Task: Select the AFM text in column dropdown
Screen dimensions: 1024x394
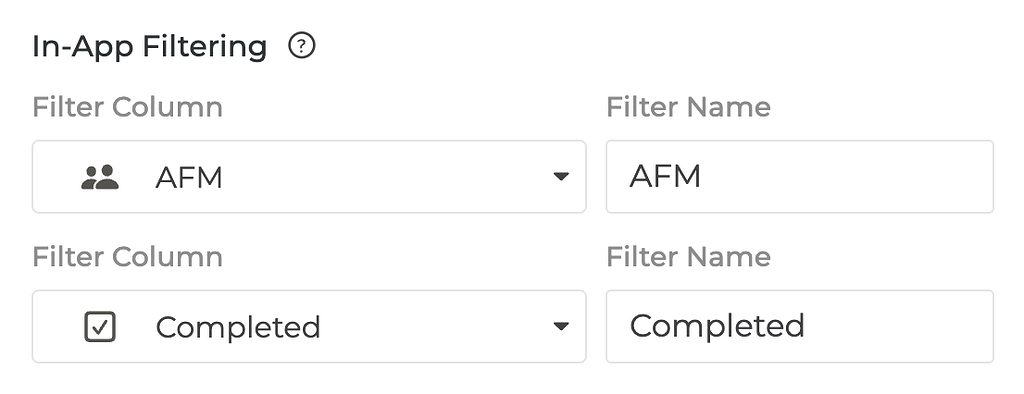Action: coord(189,177)
